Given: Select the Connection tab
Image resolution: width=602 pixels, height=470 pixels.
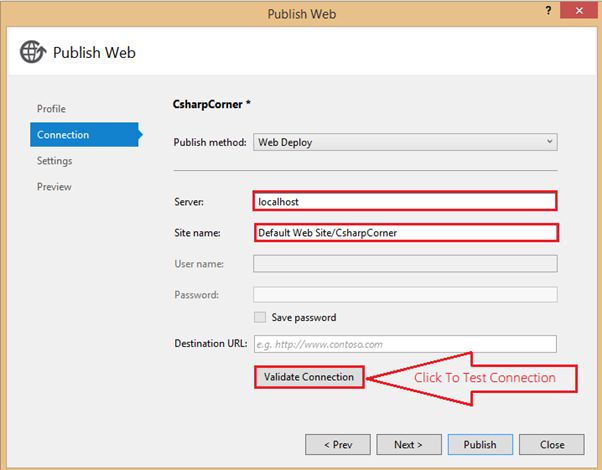Looking at the screenshot, I should click(63, 134).
